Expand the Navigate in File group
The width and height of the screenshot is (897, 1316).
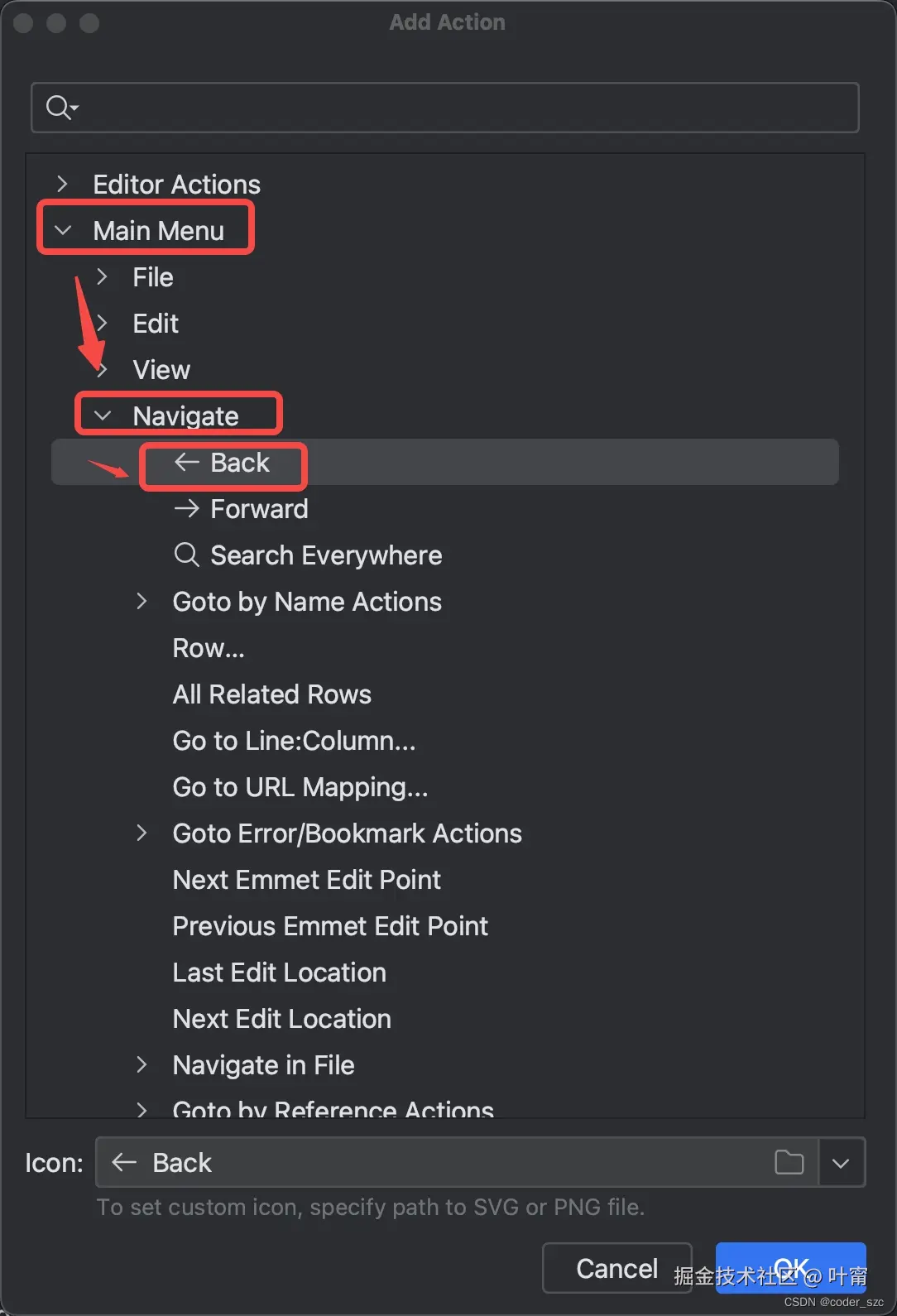point(142,1065)
